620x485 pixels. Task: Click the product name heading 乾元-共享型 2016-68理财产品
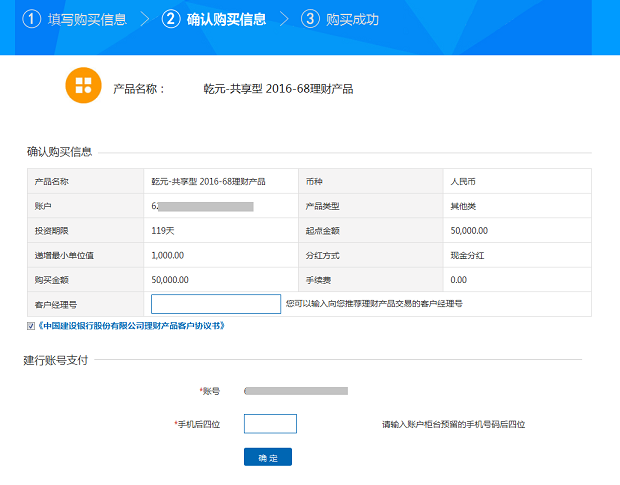coord(278,89)
